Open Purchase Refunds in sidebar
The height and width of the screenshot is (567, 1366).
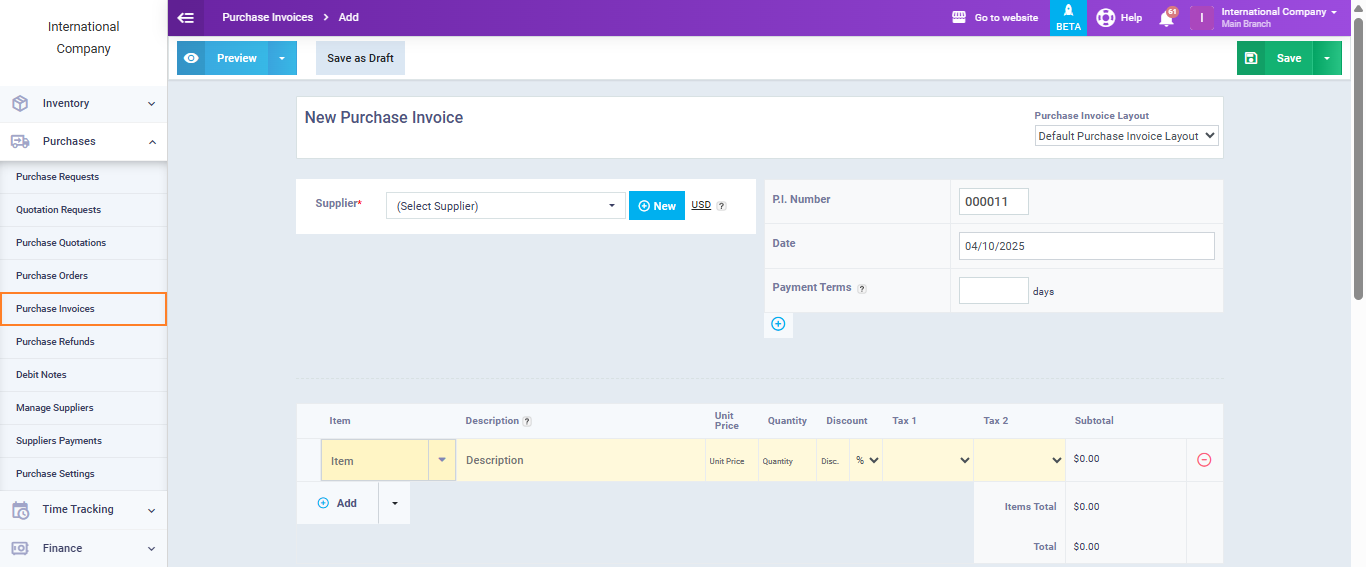point(55,342)
